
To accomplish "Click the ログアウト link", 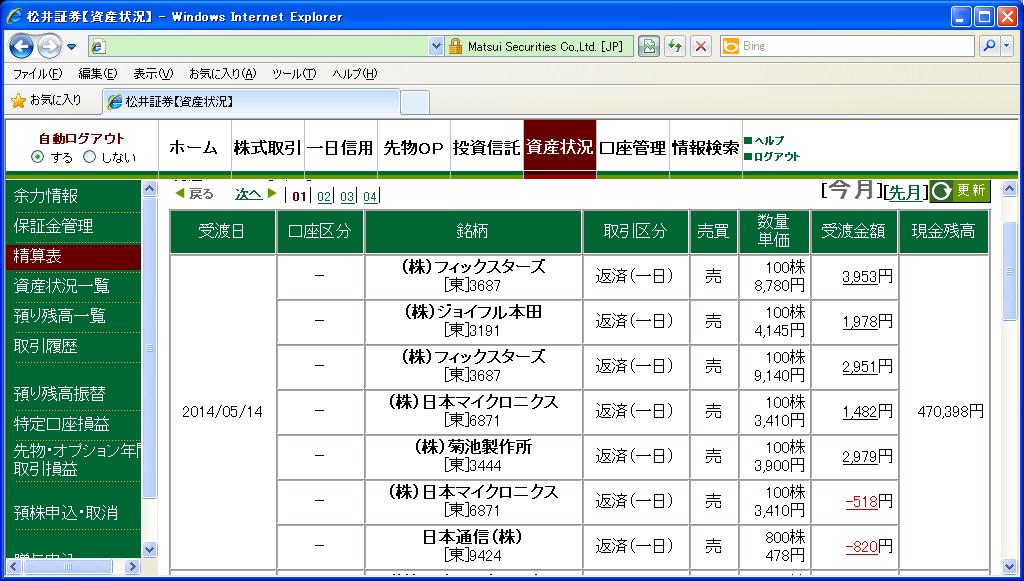I will pyautogui.click(x=776, y=157).
